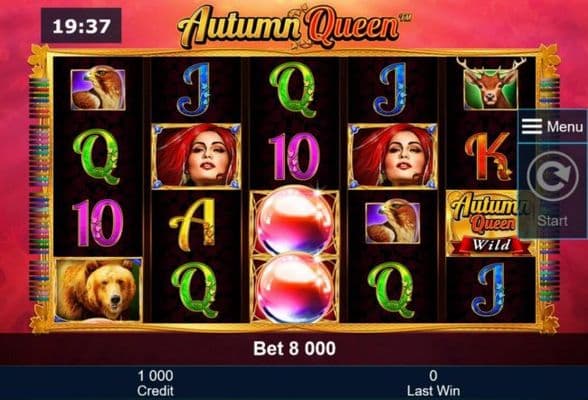Click the red-haired queen on reel two
The height and width of the screenshot is (400, 588).
pyautogui.click(x=196, y=156)
